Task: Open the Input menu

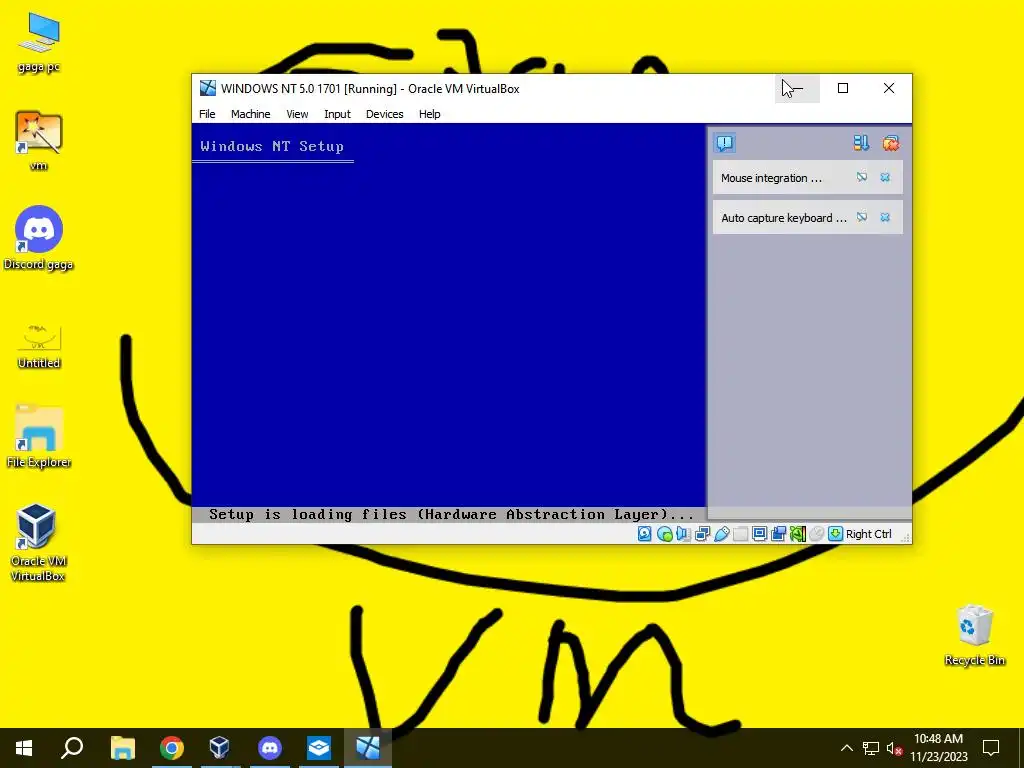Action: coord(337,114)
